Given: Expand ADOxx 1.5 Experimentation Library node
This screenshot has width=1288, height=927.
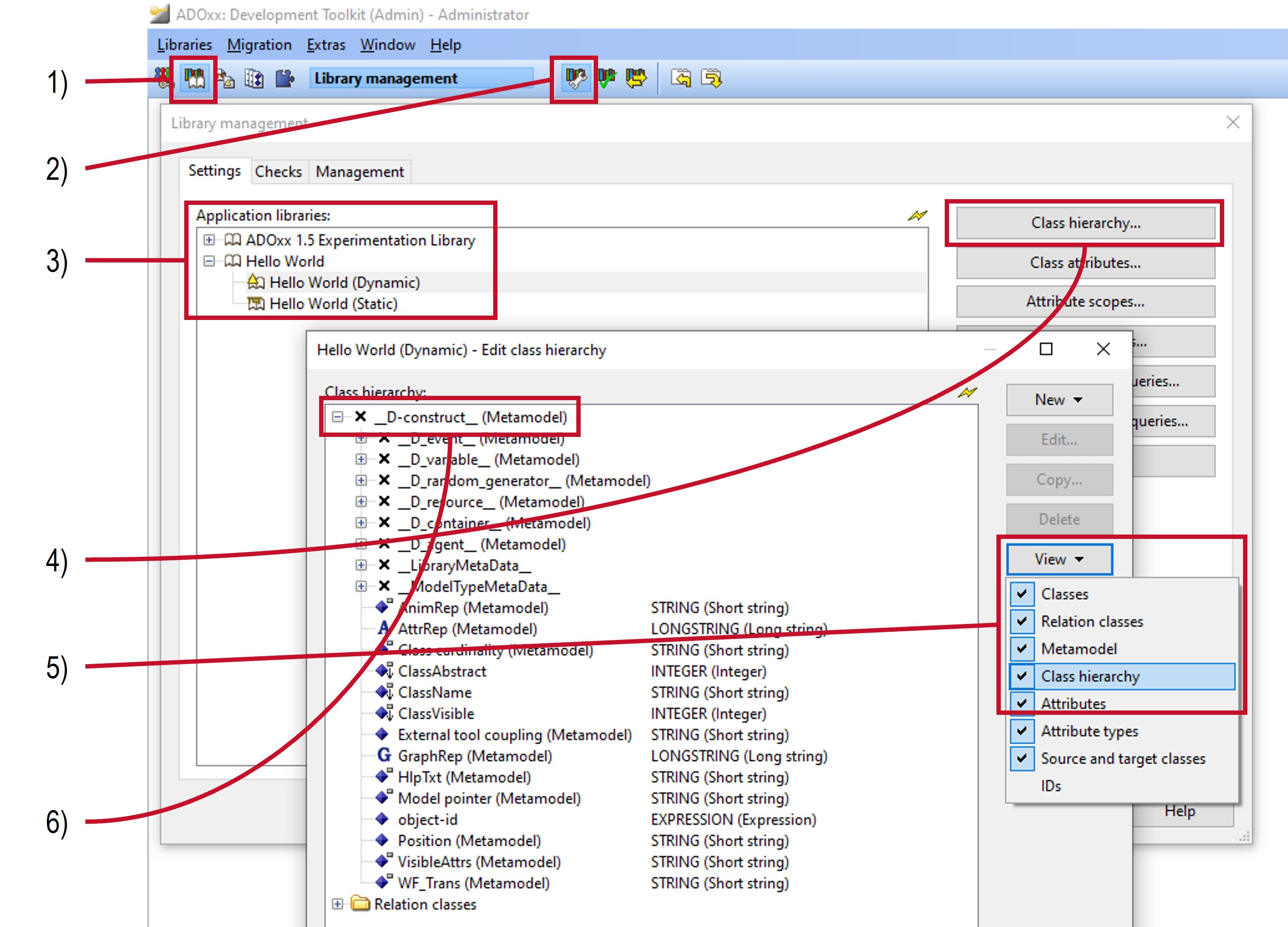Looking at the screenshot, I should tap(209, 240).
